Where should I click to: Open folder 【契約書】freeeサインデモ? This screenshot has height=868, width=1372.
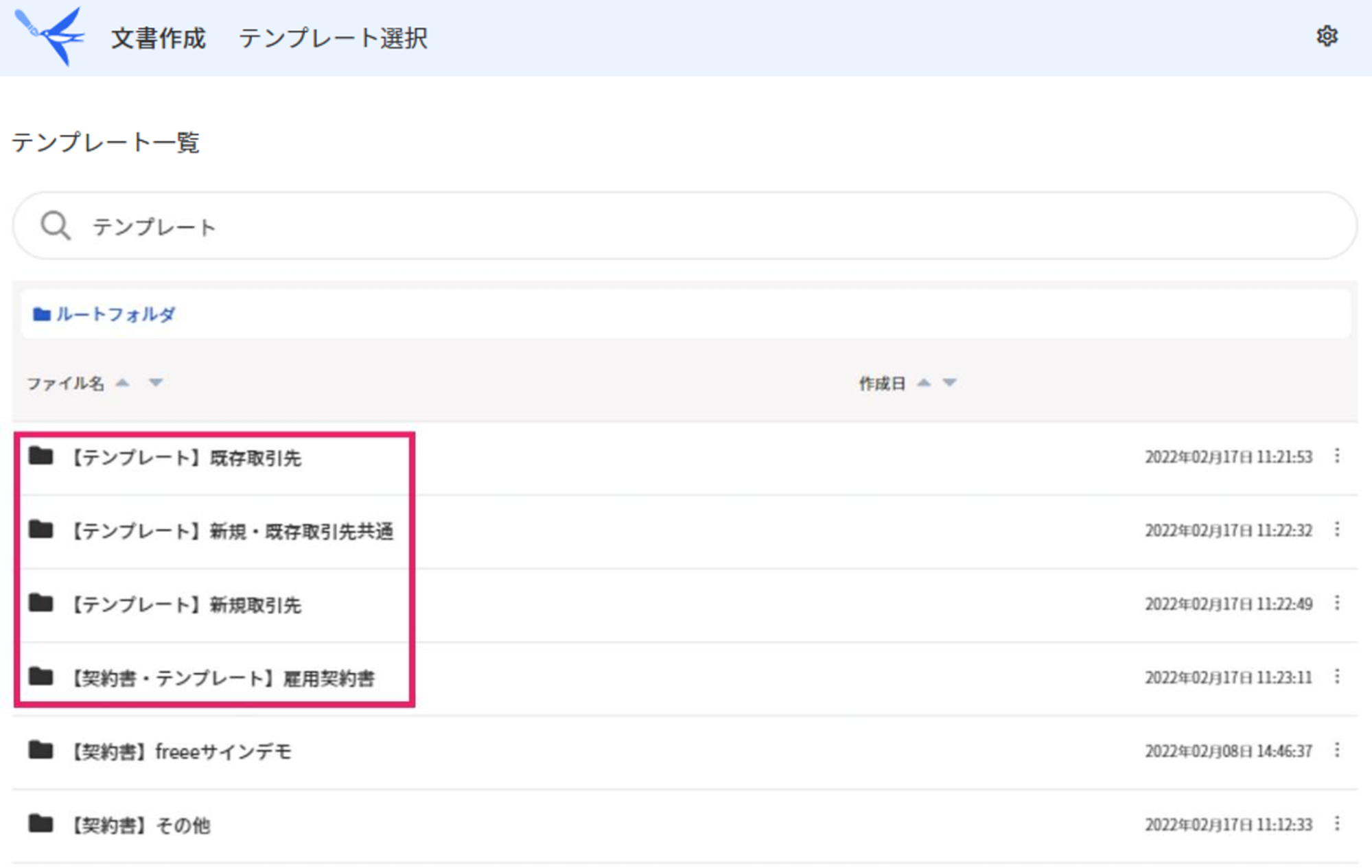(x=181, y=751)
